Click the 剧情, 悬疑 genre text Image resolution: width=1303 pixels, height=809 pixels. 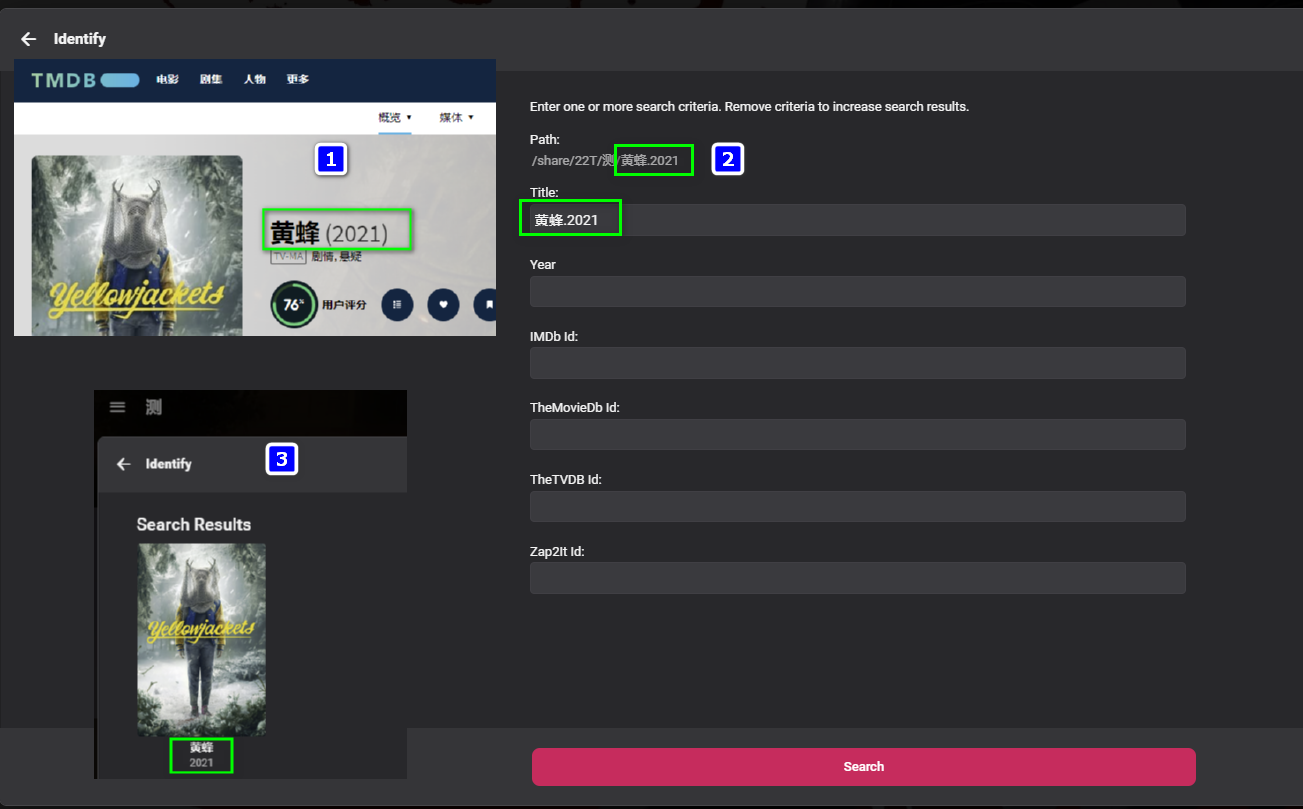pyautogui.click(x=336, y=257)
